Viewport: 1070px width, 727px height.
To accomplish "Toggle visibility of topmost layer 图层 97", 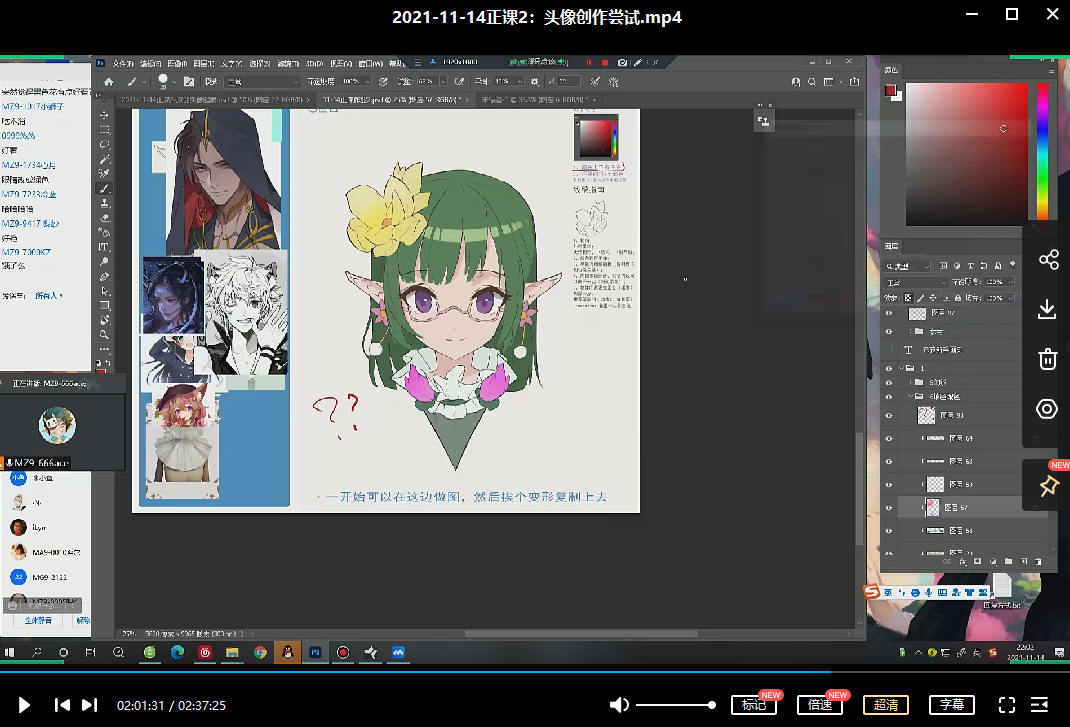I will (889, 313).
